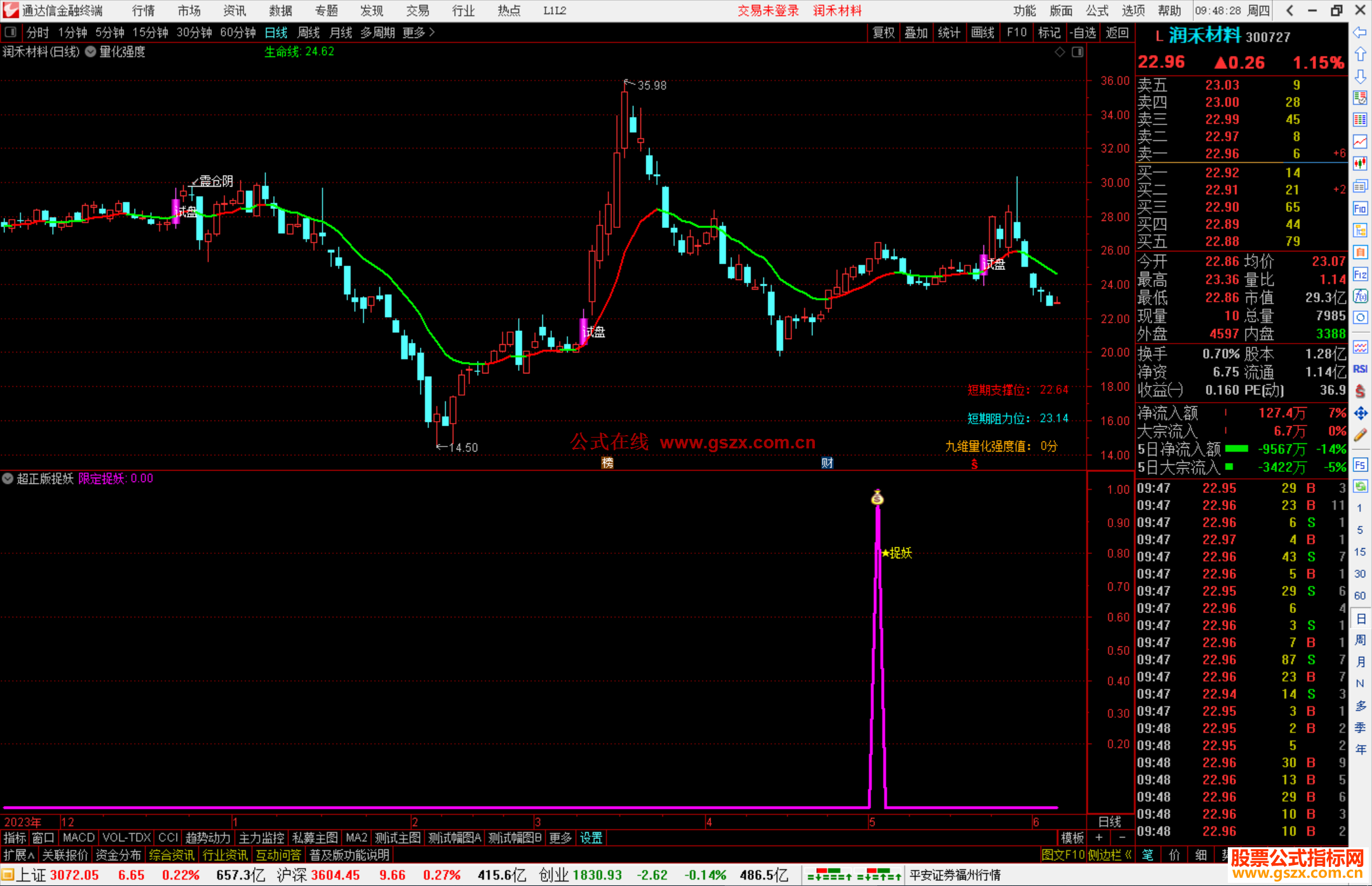1372x886 pixels.
Task: Collapse the 侧边栏 sidebar chevron
Action: point(1128,856)
